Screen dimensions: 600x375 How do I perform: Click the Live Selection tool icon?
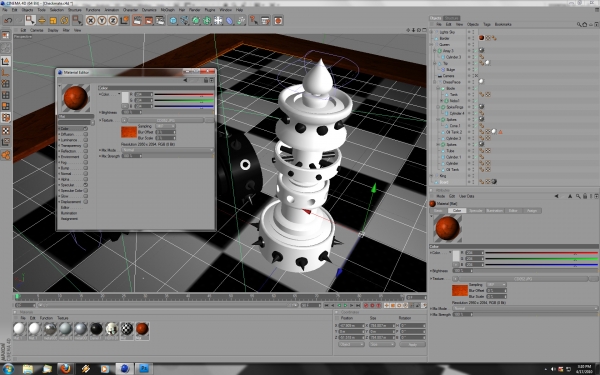click(x=30, y=20)
